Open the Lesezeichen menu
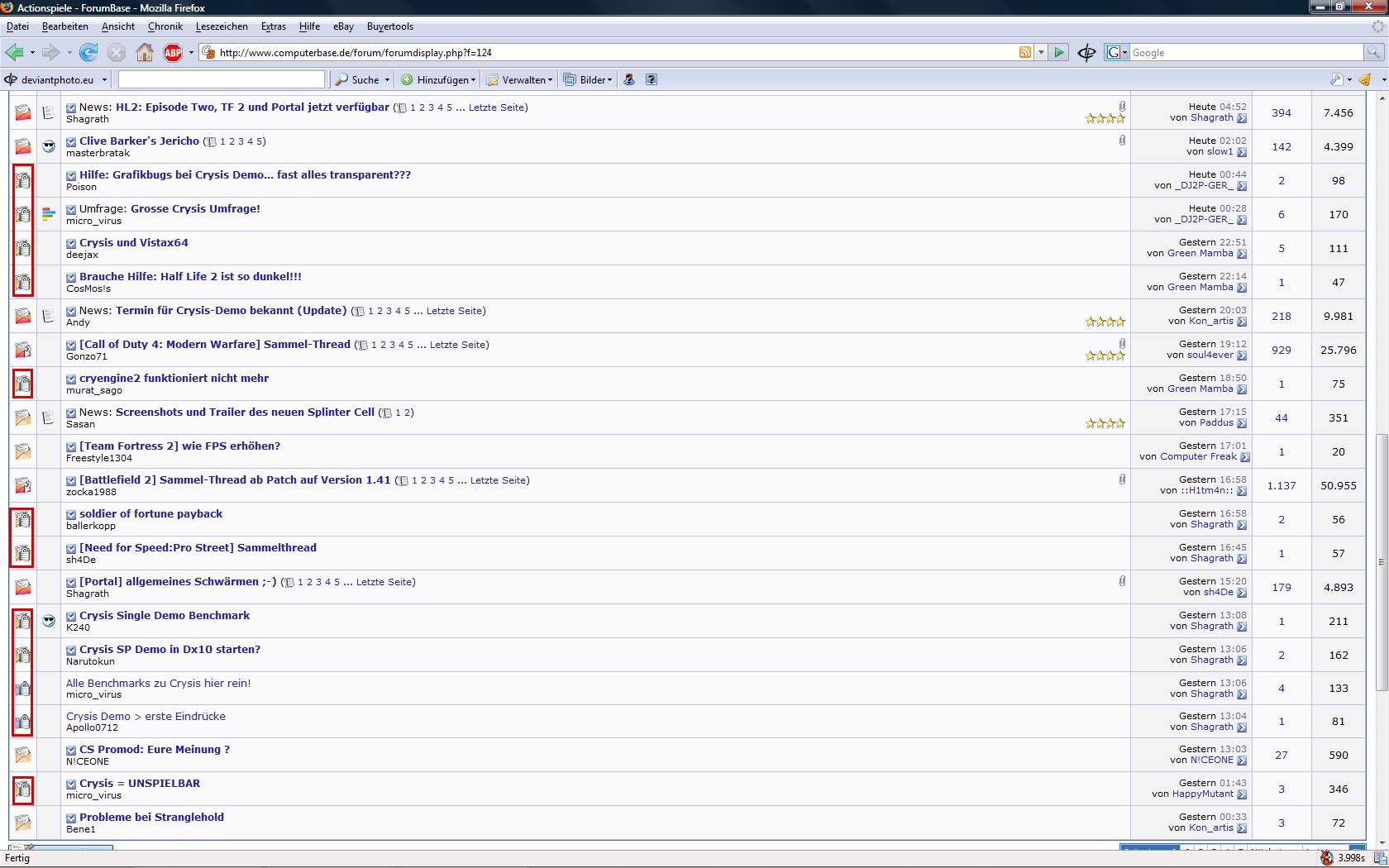Viewport: 1389px width, 868px height. 222,26
